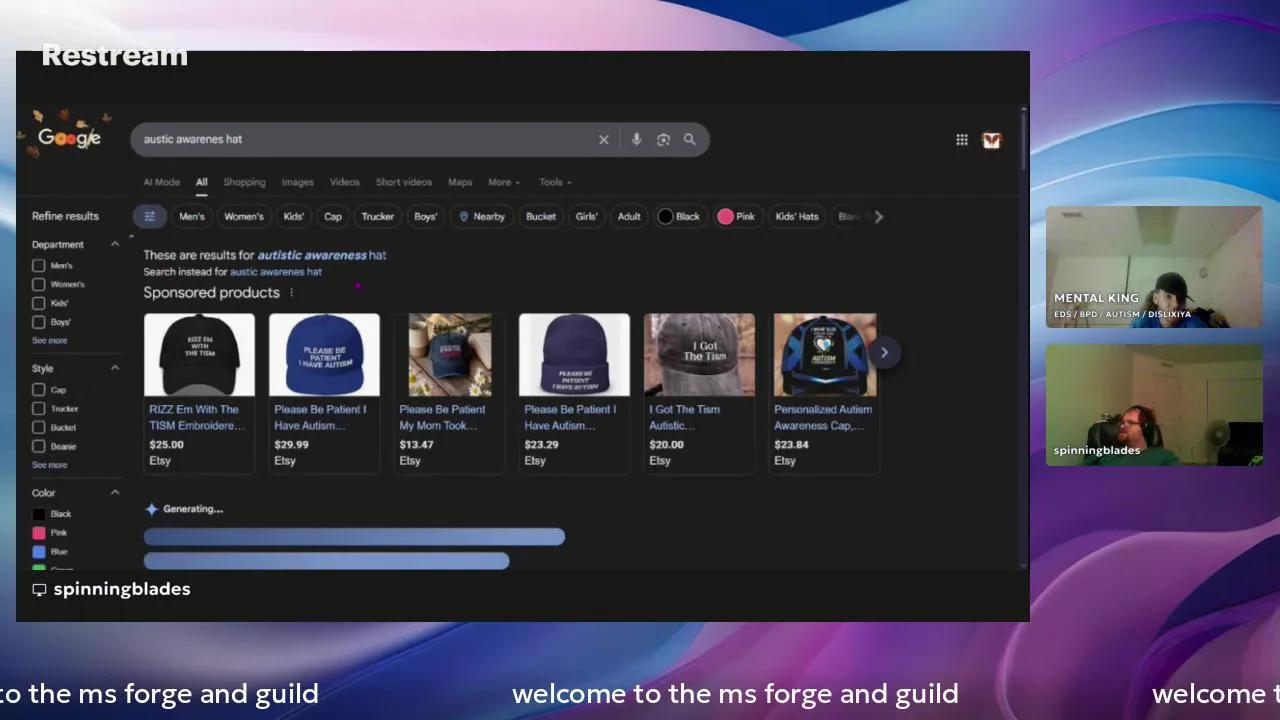This screenshot has width=1280, height=720.
Task: Apply the Bucket filter chip
Action: (540, 216)
